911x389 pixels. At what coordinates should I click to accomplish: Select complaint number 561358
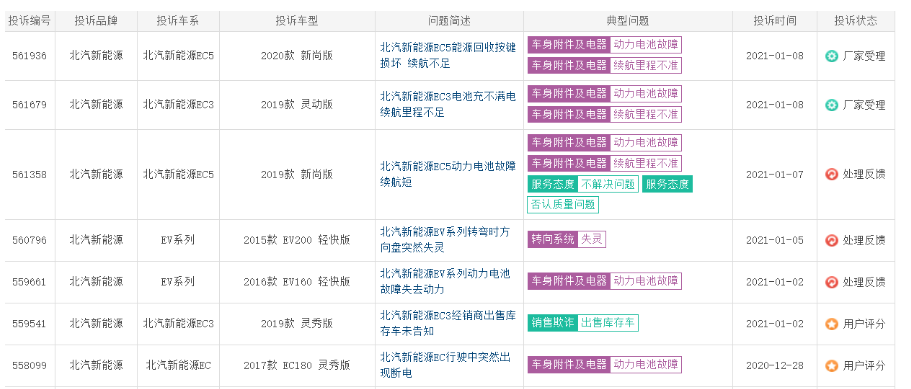pyautogui.click(x=30, y=174)
